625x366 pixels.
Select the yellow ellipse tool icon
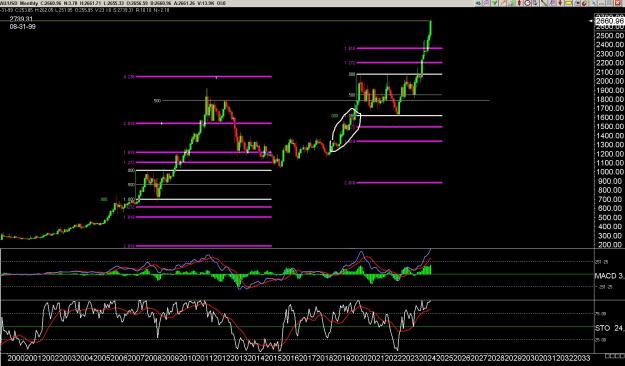point(568,3)
